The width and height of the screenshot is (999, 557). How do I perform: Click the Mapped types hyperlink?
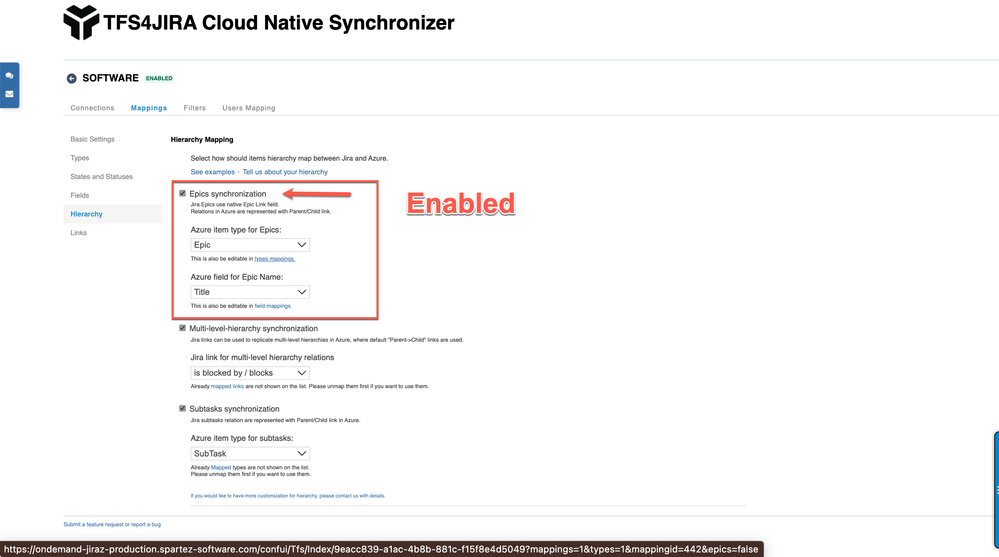click(221, 467)
